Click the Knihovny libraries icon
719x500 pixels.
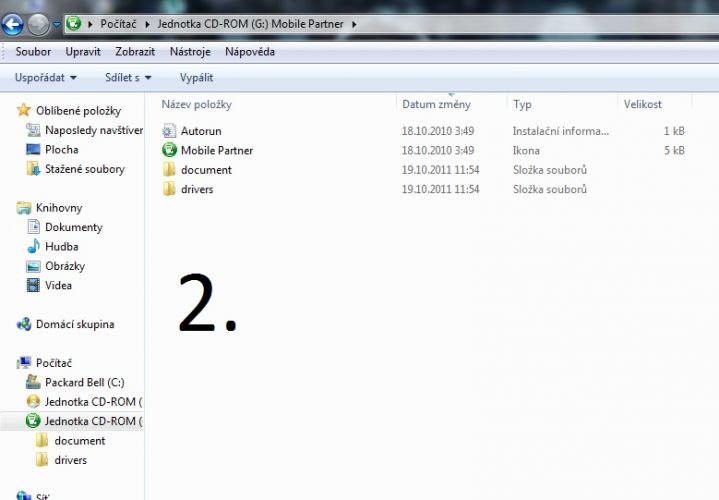(24, 208)
